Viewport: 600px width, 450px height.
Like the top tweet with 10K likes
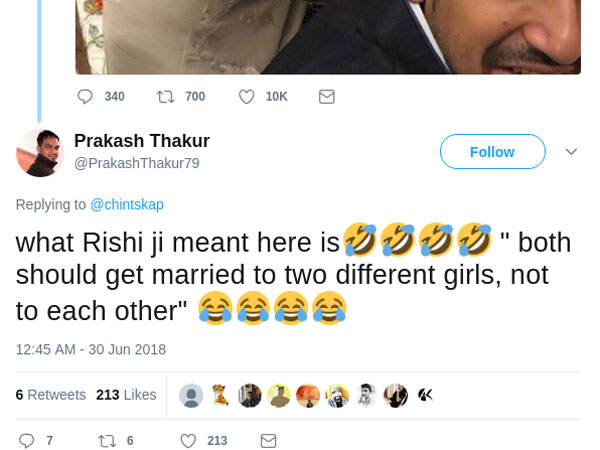pyautogui.click(x=246, y=97)
